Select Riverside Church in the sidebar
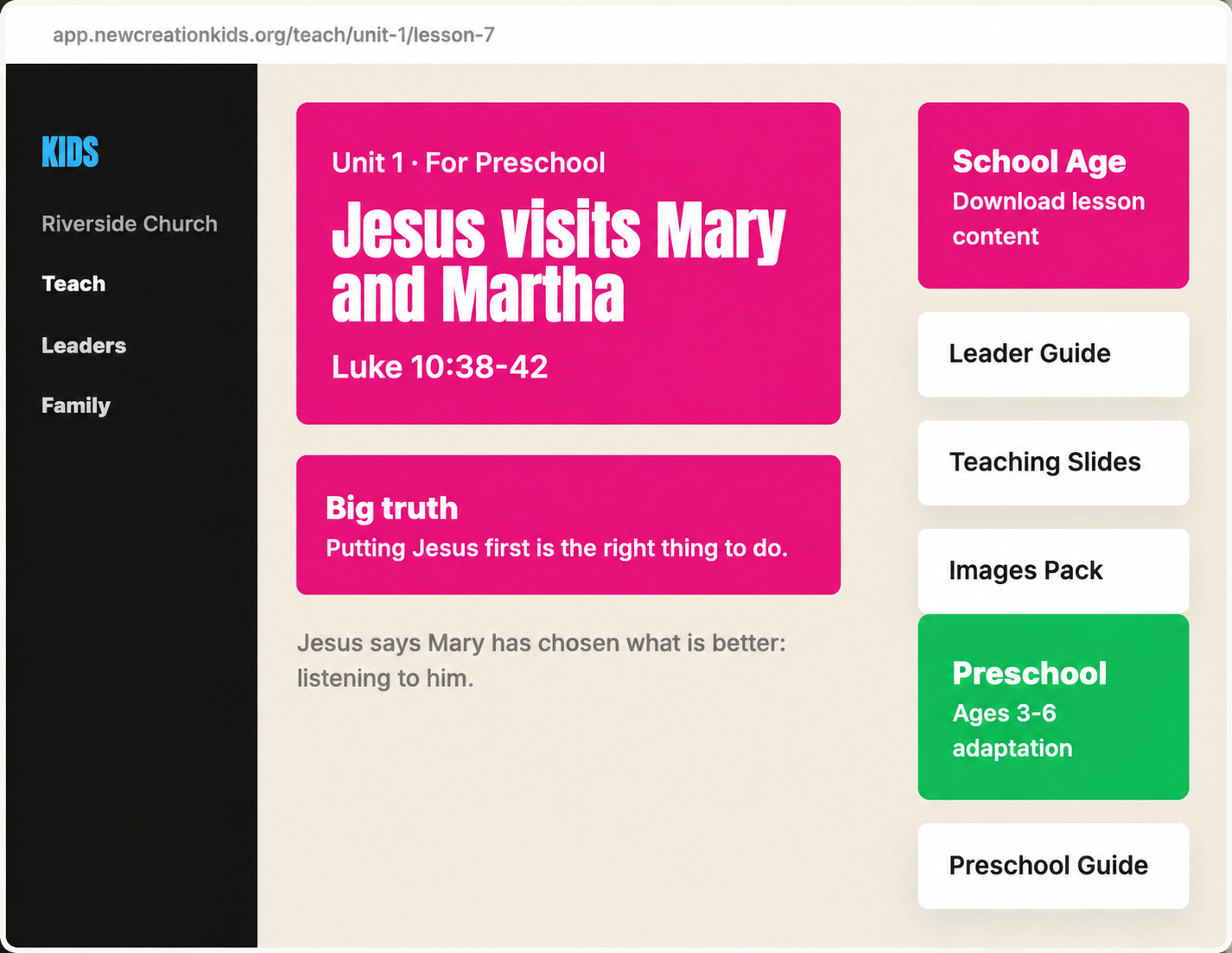 [130, 224]
